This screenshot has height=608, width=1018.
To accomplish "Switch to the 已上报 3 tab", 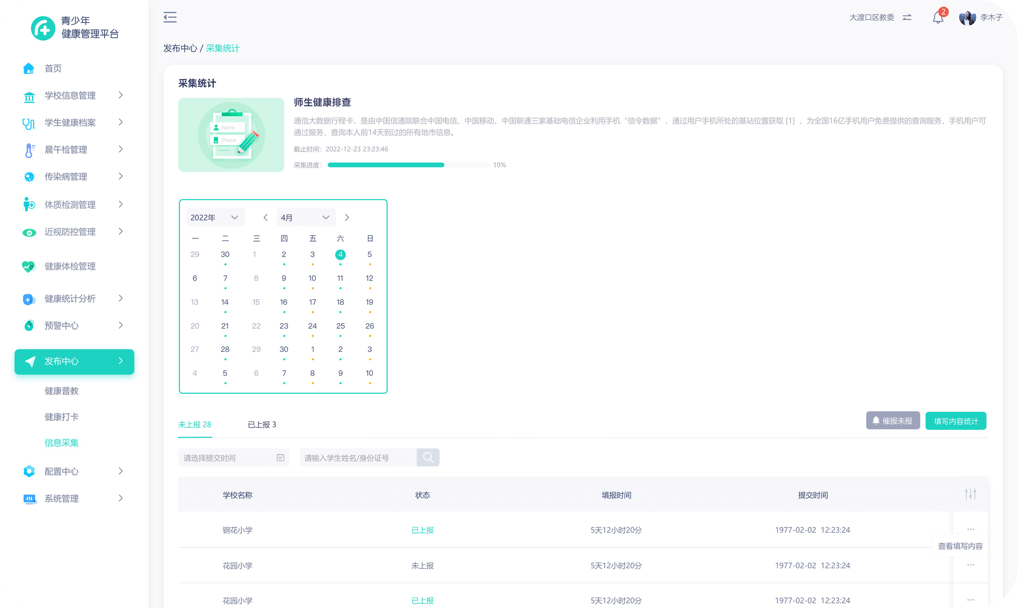I will [262, 424].
